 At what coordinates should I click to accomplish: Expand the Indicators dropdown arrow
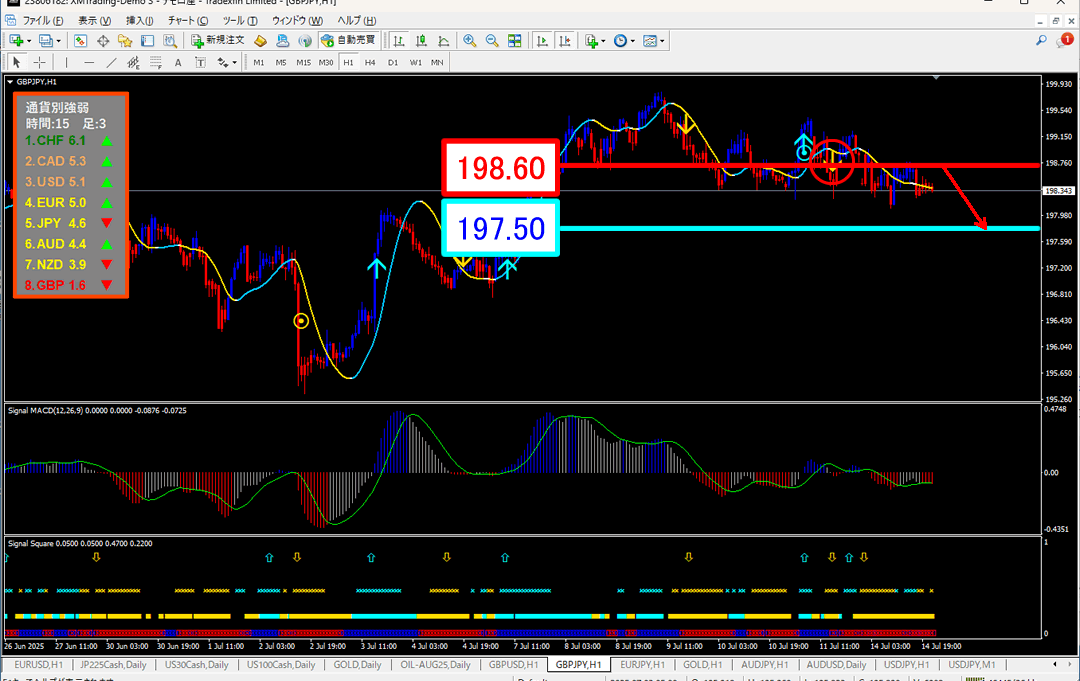point(603,41)
